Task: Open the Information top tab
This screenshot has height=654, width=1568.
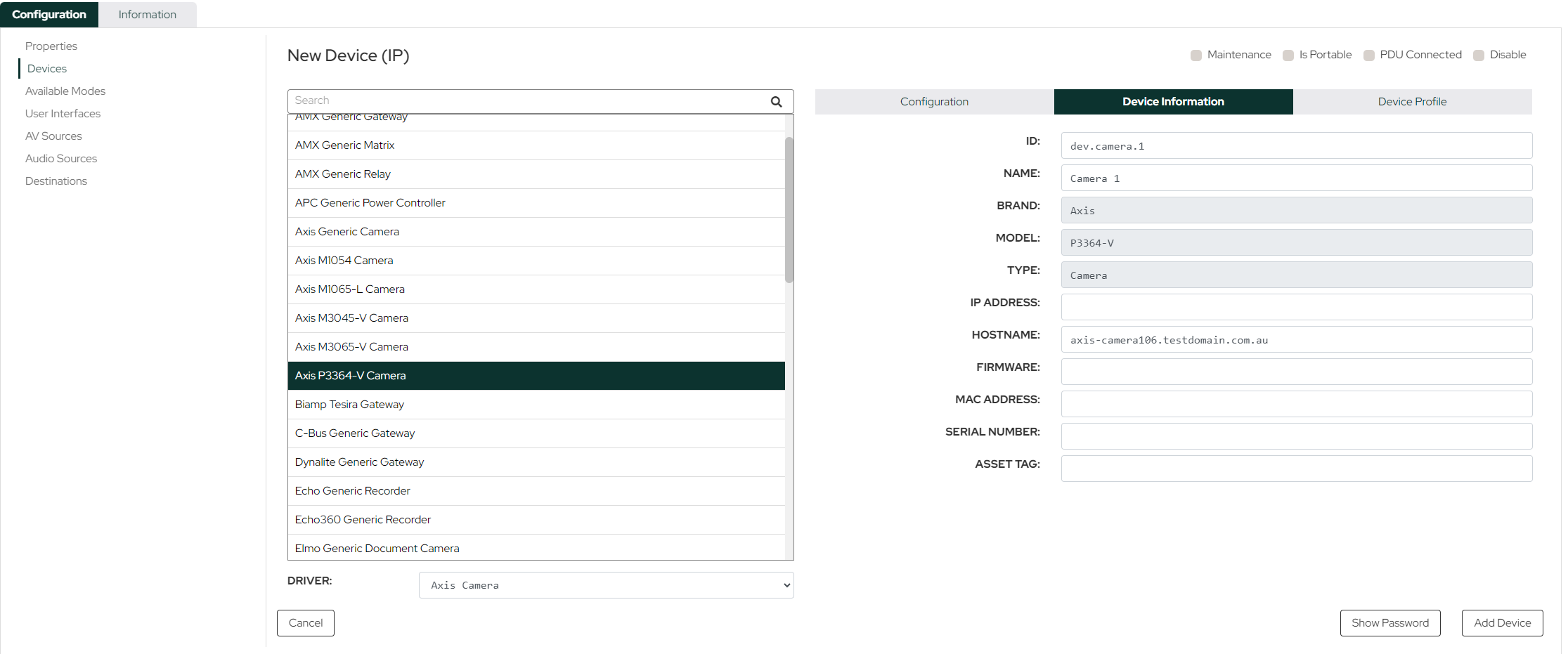Action: pos(148,14)
